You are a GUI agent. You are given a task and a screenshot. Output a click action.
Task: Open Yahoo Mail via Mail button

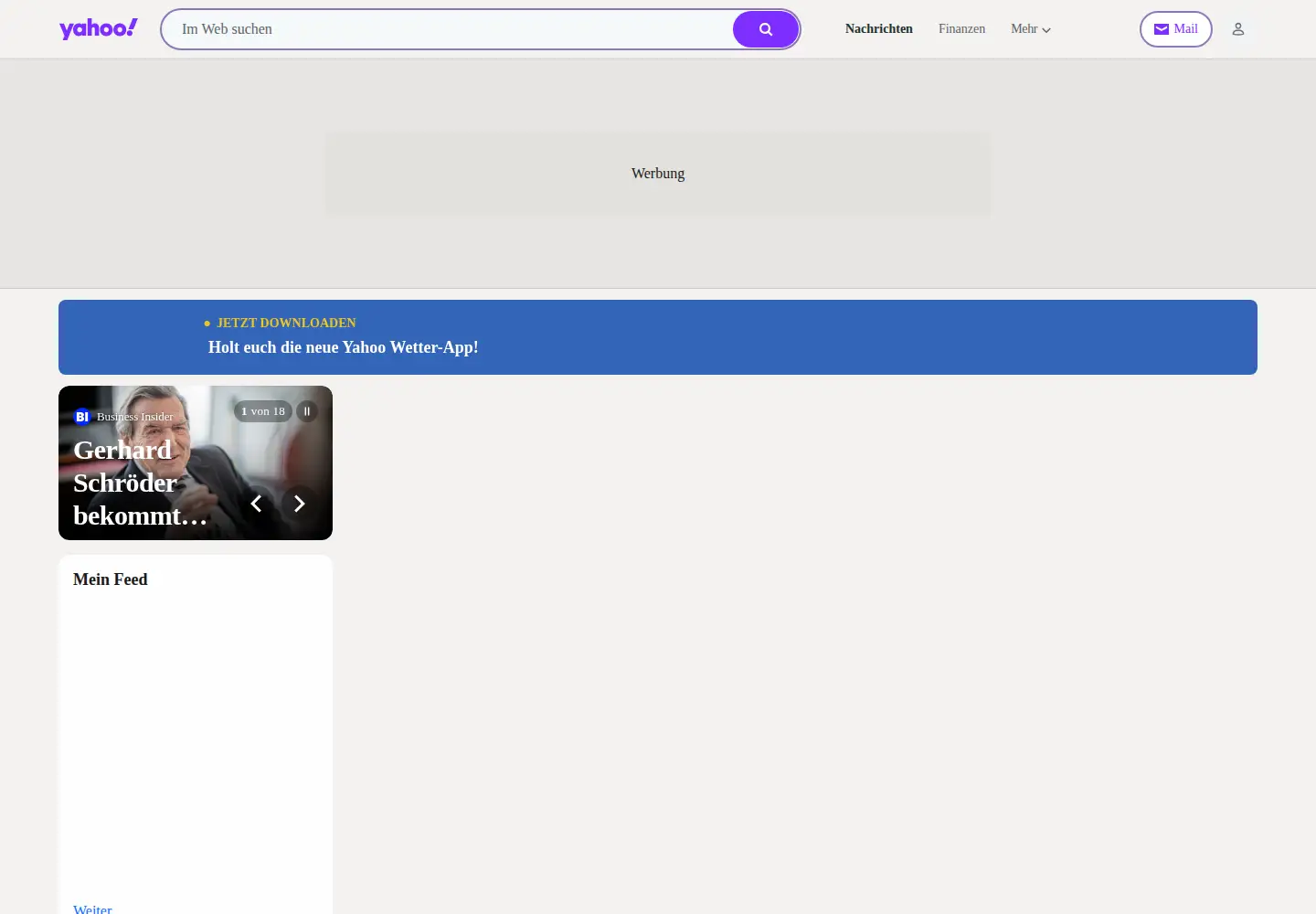tap(1175, 29)
